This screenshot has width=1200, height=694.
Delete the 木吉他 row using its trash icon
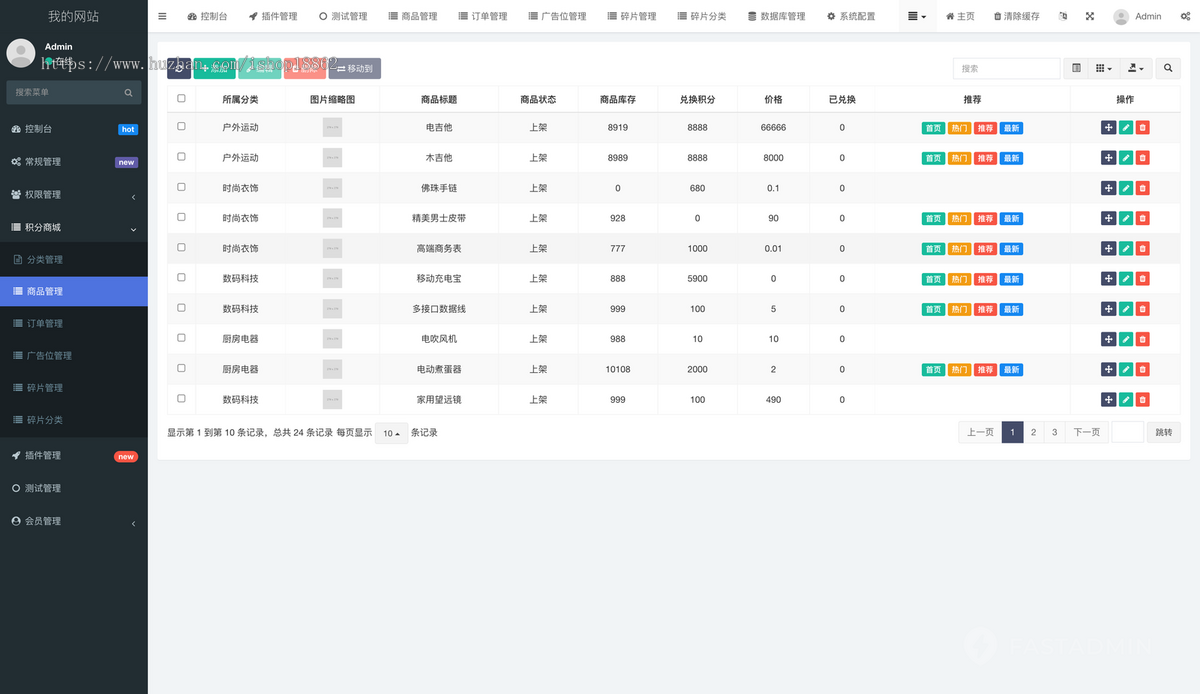(x=1142, y=158)
